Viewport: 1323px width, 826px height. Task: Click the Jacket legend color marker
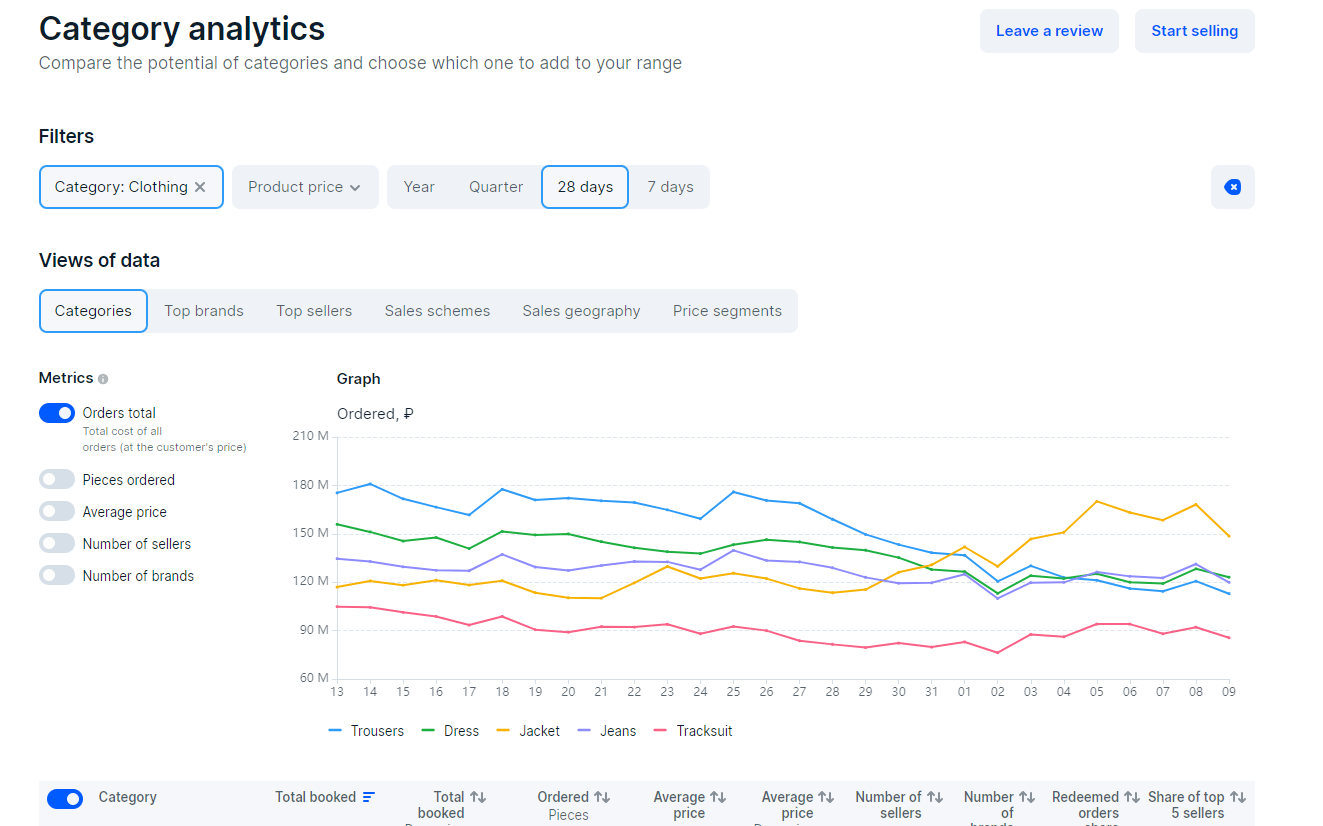tap(504, 731)
